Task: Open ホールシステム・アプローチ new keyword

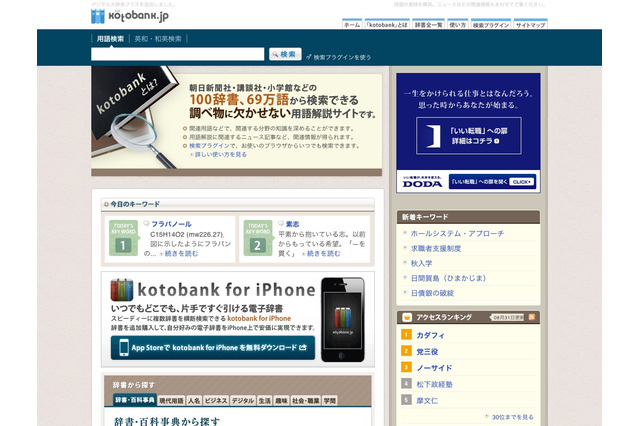Action: [x=457, y=233]
